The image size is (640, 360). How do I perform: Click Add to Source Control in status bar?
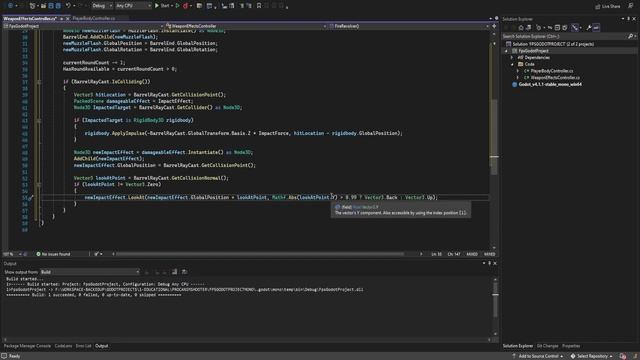[x=538, y=356]
